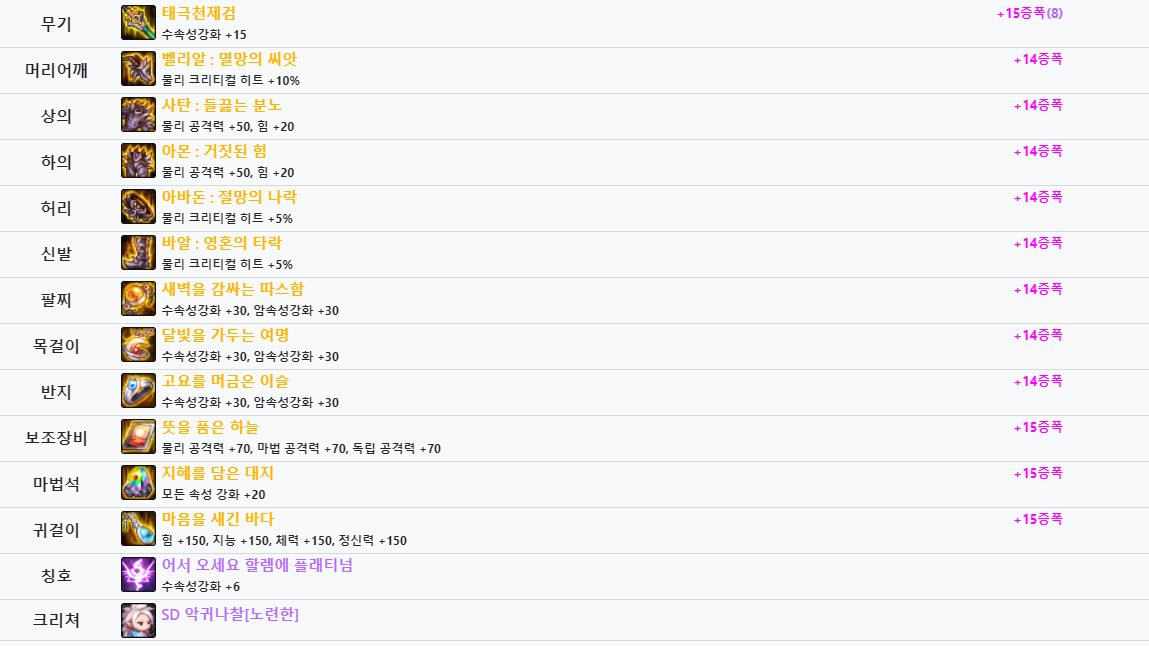
Task: Click the 새벽을 감싸는 따스함 bracelet icon
Action: pyautogui.click(x=138, y=299)
